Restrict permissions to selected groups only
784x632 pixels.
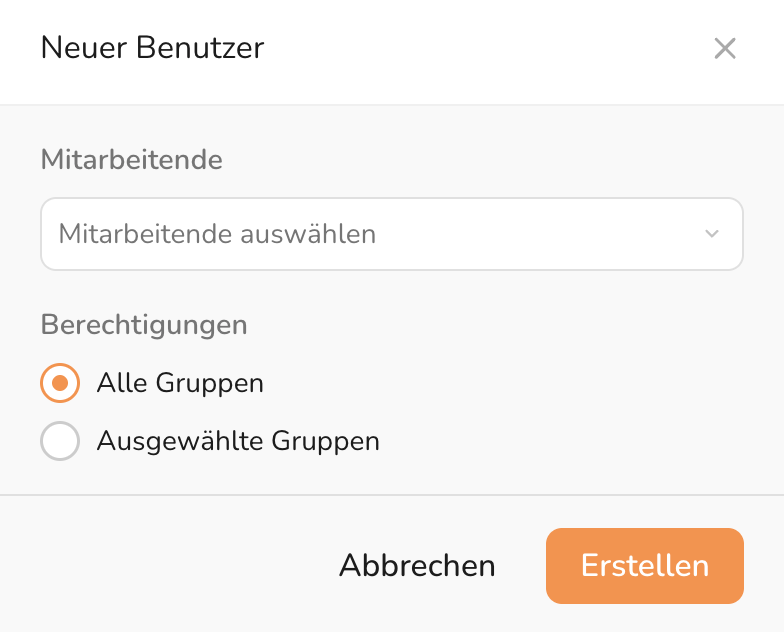pyautogui.click(x=60, y=441)
